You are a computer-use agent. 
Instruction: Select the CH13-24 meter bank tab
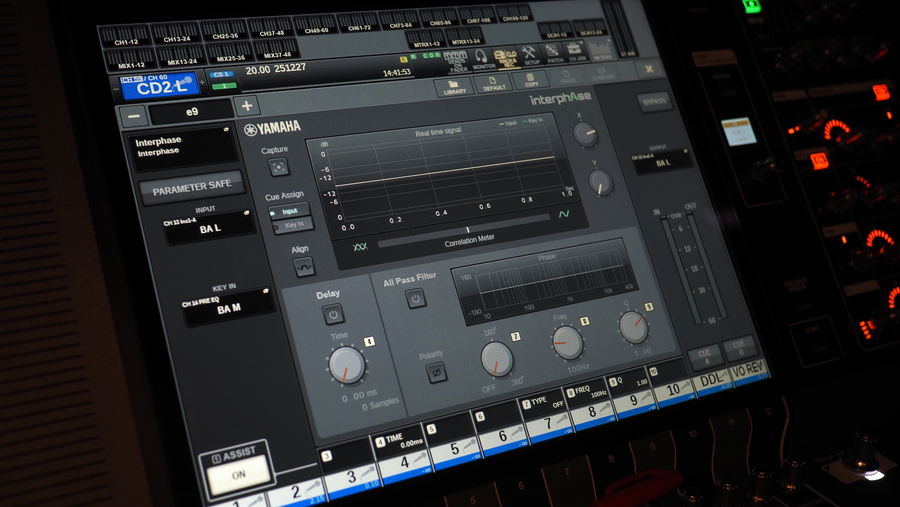[179, 36]
